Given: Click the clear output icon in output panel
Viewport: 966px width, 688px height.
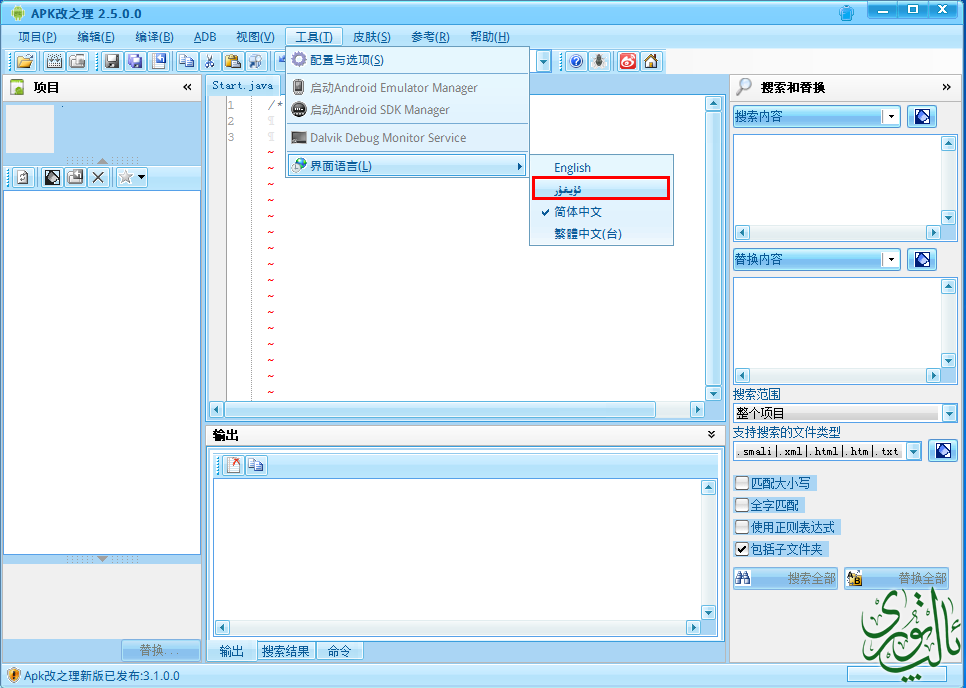Looking at the screenshot, I should click(x=233, y=465).
